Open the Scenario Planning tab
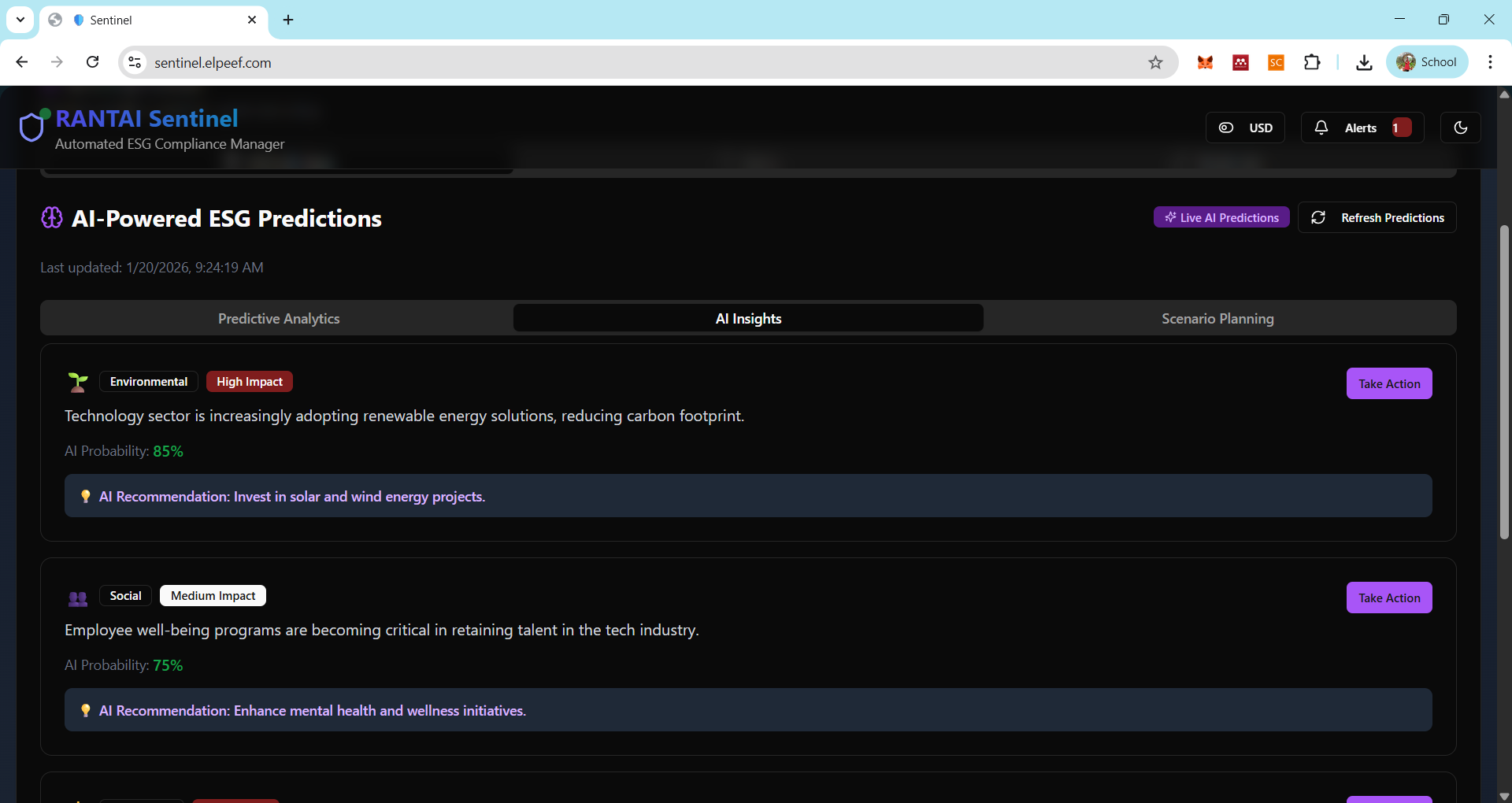This screenshot has width=1512, height=803. point(1217,318)
